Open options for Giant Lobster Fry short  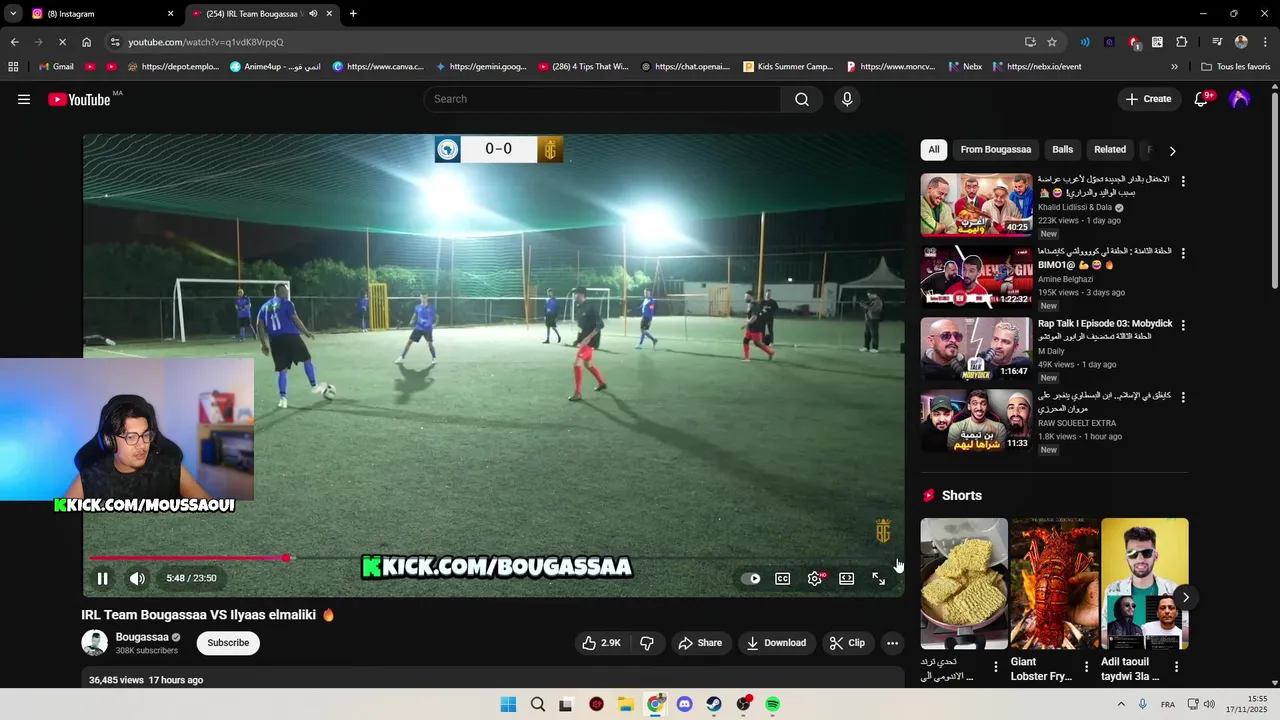click(1086, 666)
